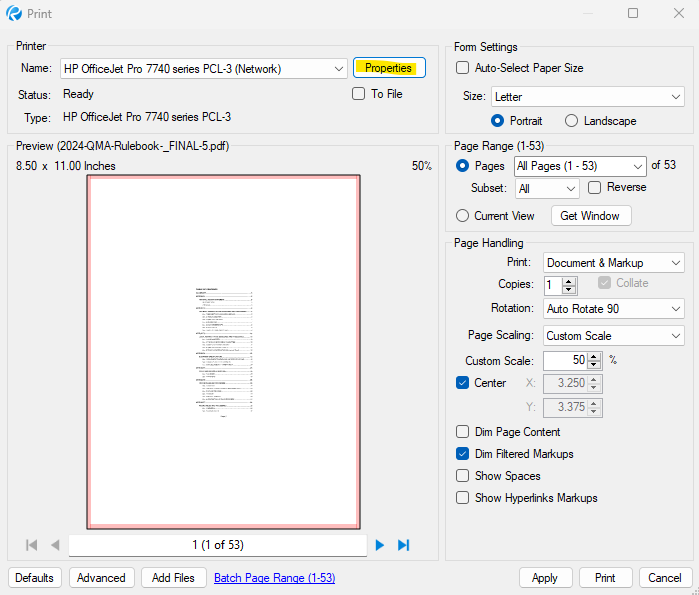Choose the Pages range option

click(463, 166)
